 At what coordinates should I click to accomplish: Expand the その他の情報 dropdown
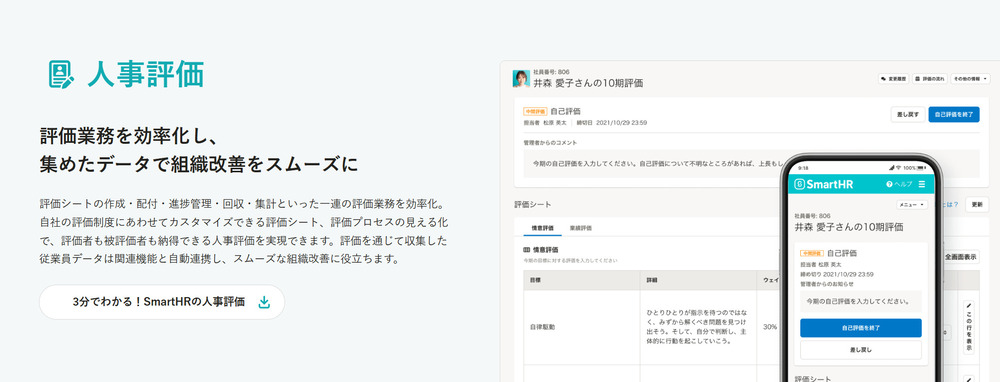coord(969,79)
